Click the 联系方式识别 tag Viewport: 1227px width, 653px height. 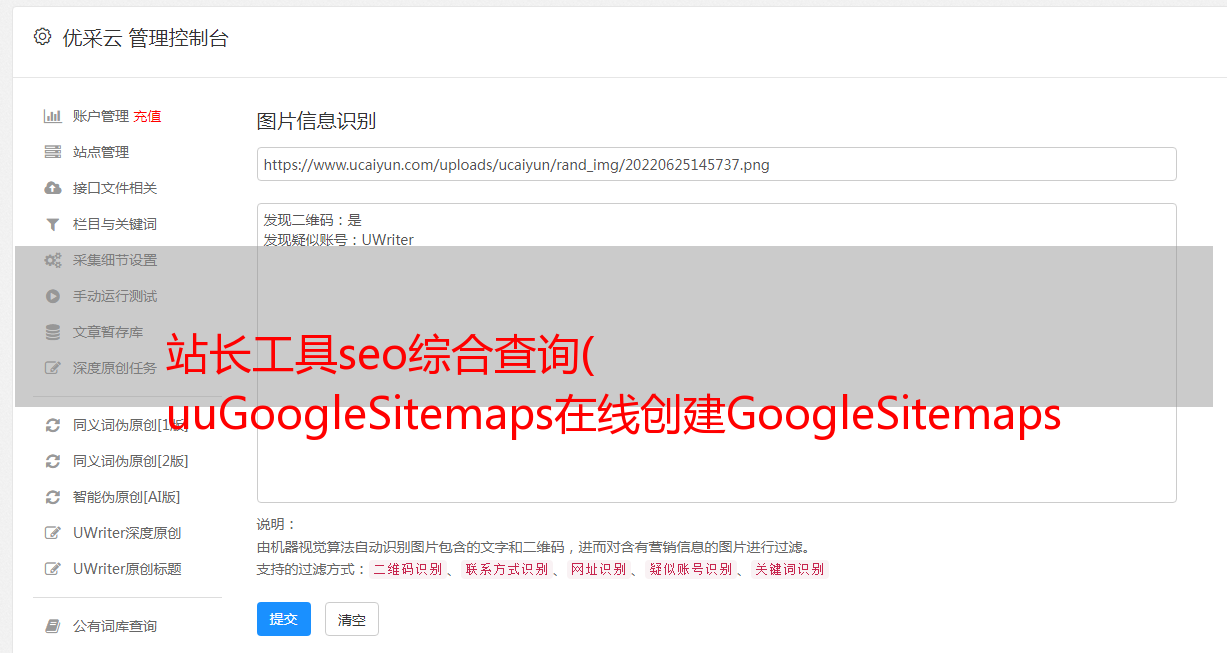click(x=507, y=569)
